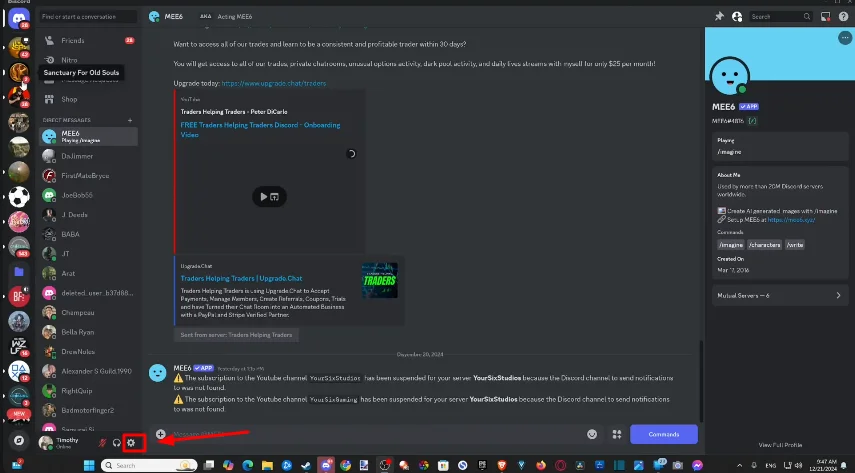
Task: Select the /write command chip
Action: [794, 245]
